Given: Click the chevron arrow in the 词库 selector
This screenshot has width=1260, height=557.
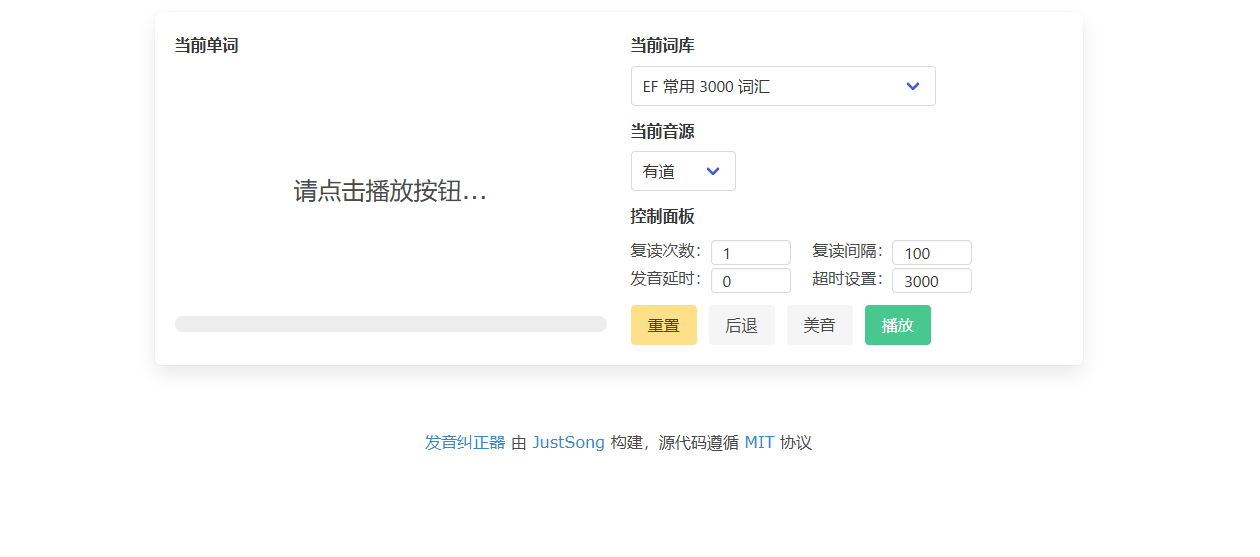Looking at the screenshot, I should coord(912,86).
